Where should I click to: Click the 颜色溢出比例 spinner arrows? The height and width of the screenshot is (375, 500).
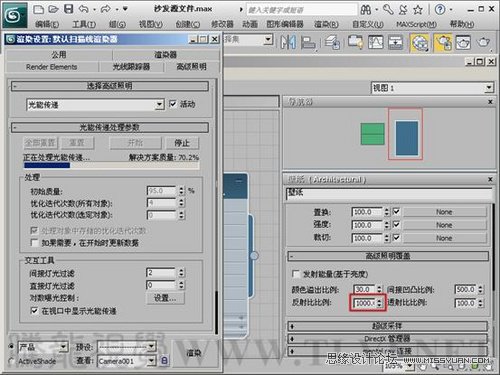point(379,289)
